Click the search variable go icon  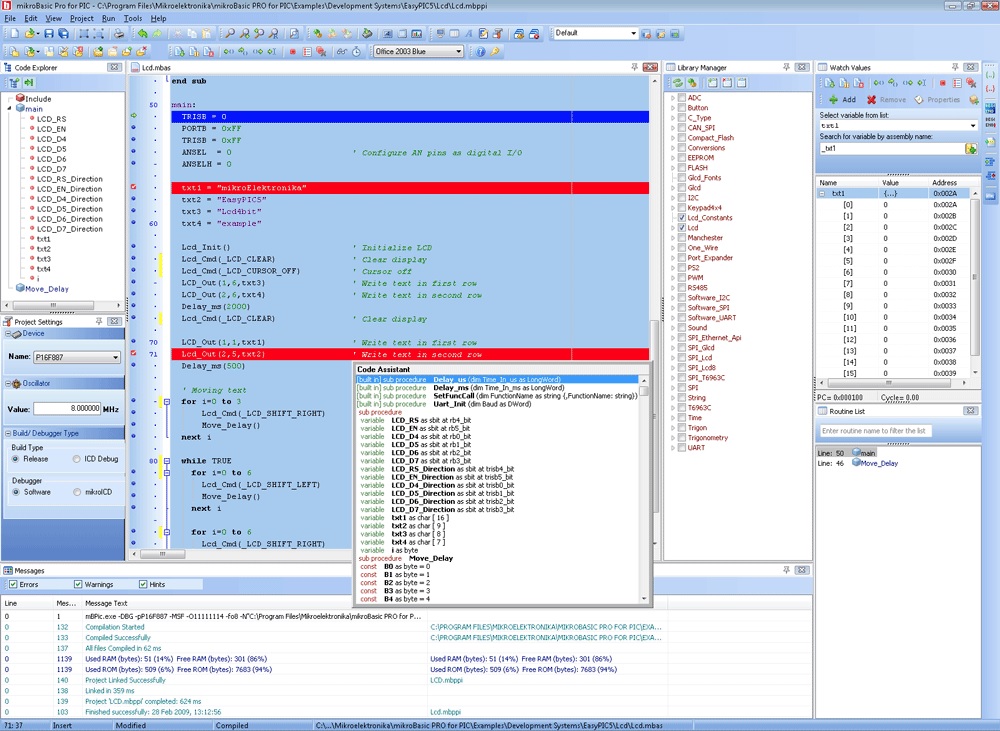[x=971, y=149]
